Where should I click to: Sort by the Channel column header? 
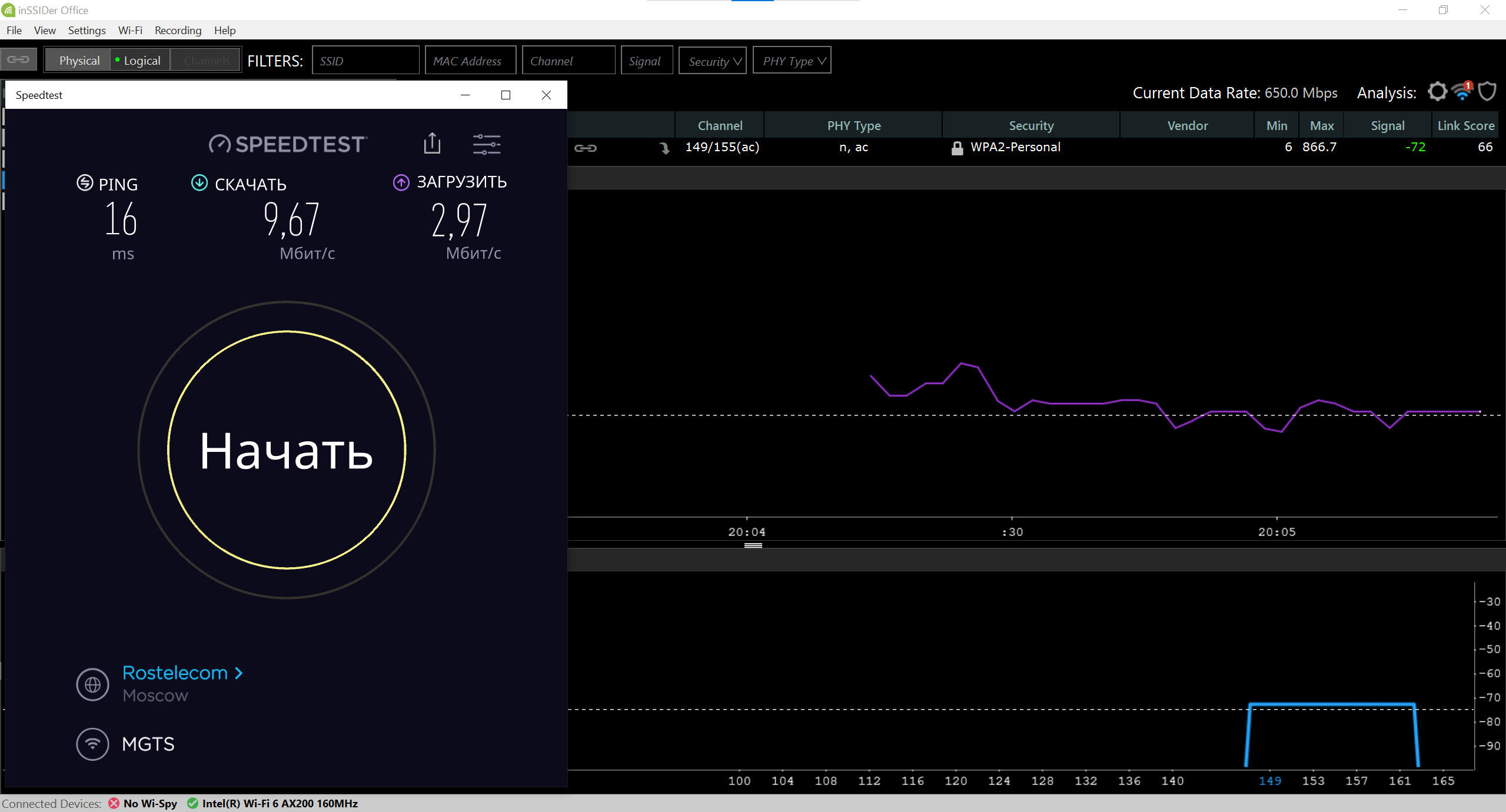[720, 125]
